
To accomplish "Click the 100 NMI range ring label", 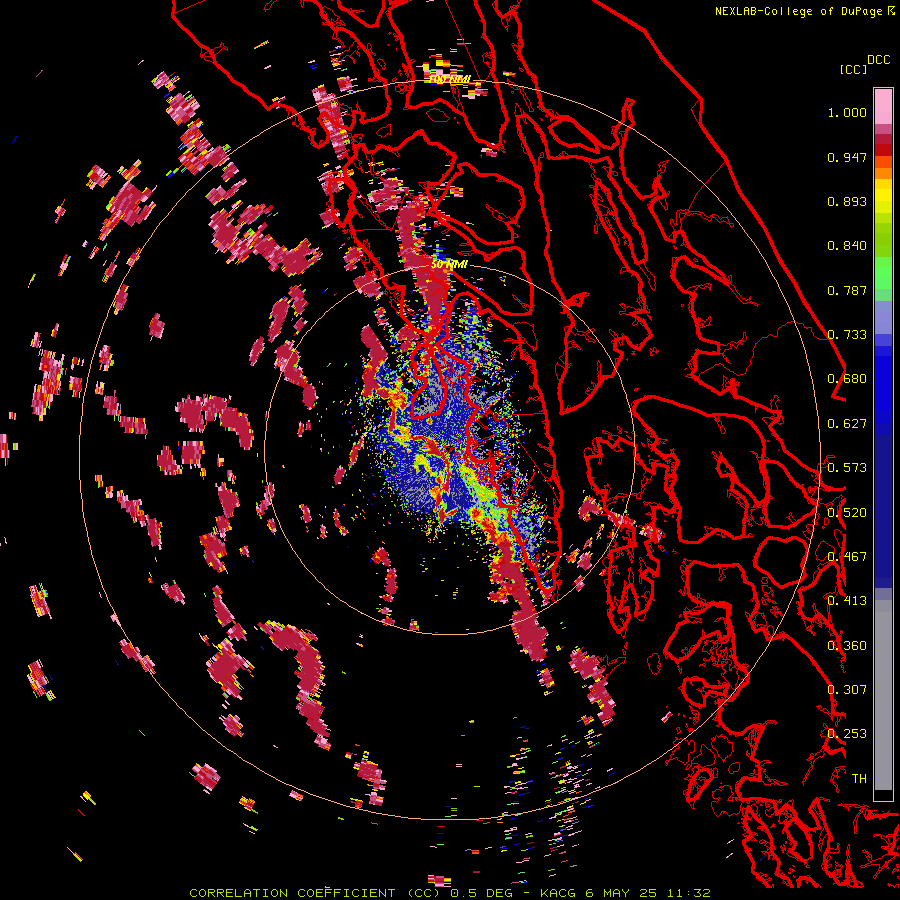I will [x=451, y=79].
